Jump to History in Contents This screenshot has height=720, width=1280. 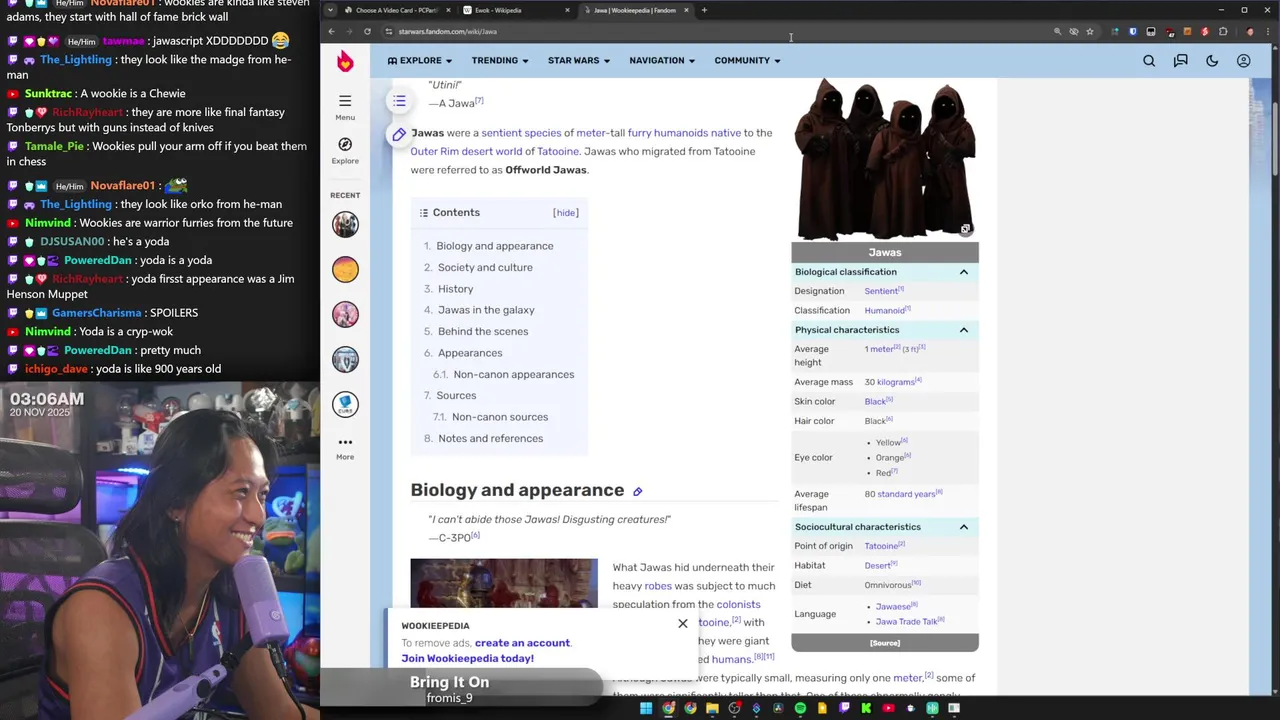(x=455, y=289)
